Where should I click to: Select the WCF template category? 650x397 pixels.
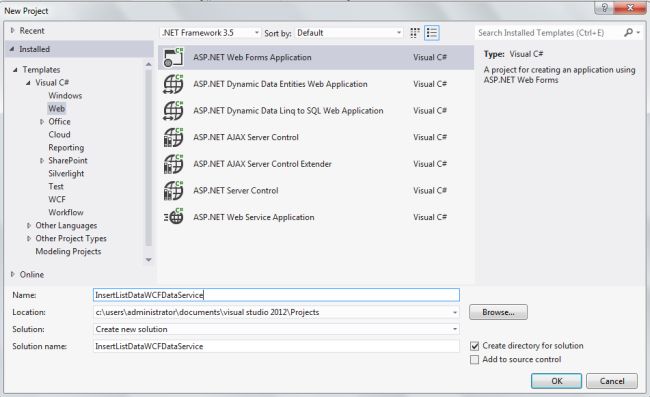coord(57,199)
